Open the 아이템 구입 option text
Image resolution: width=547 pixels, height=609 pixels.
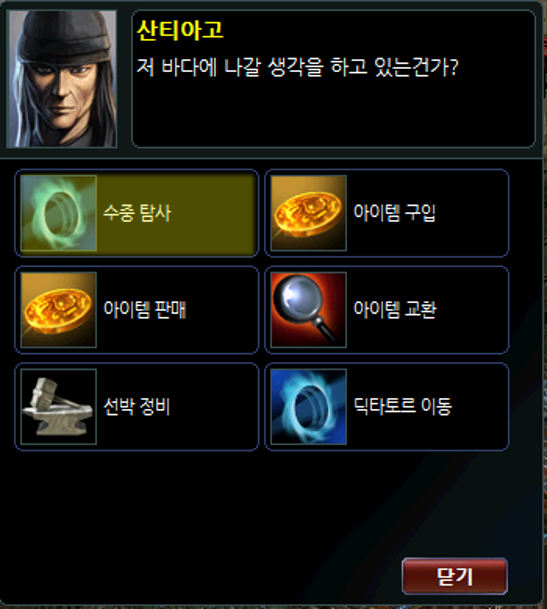click(x=395, y=213)
